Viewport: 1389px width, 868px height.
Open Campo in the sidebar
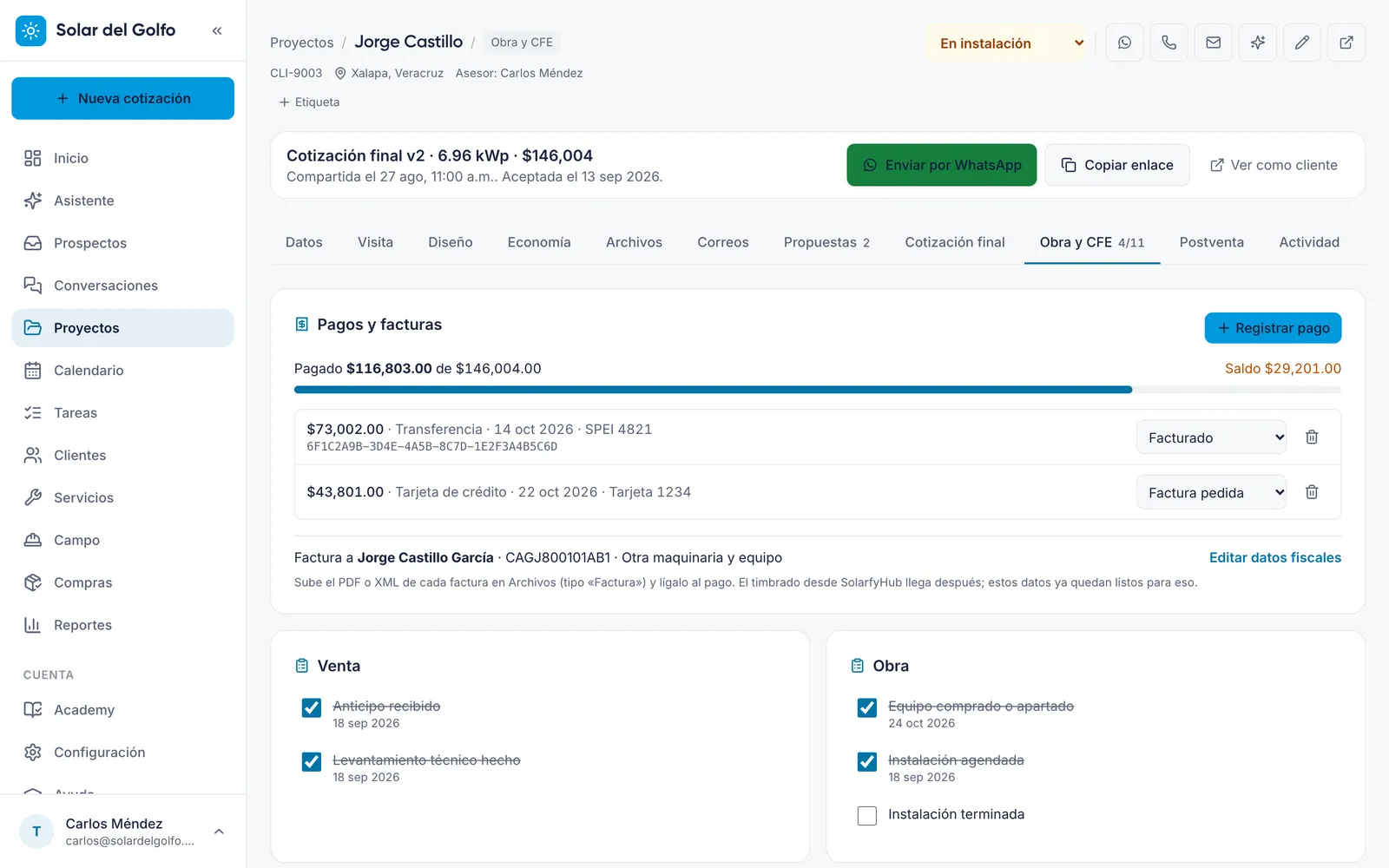(122, 540)
